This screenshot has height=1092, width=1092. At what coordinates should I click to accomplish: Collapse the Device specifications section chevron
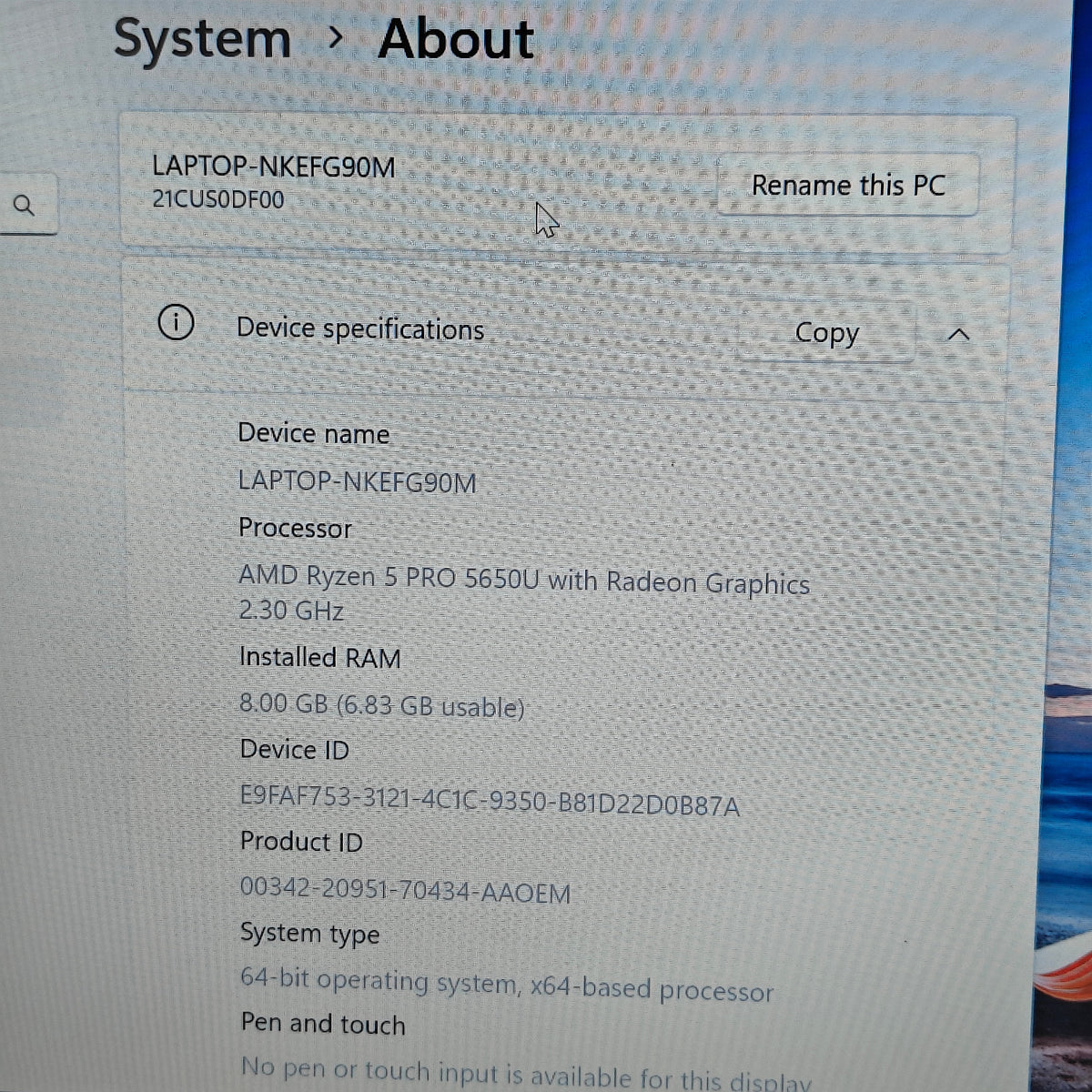coord(958,335)
